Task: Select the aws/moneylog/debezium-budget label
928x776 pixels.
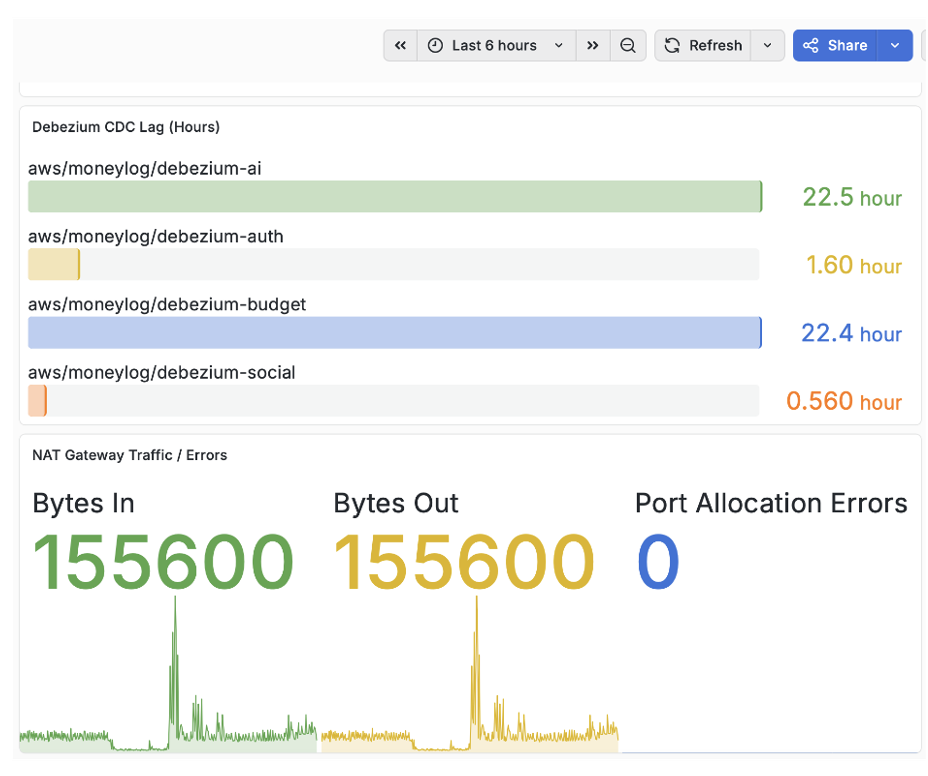Action: tap(167, 305)
